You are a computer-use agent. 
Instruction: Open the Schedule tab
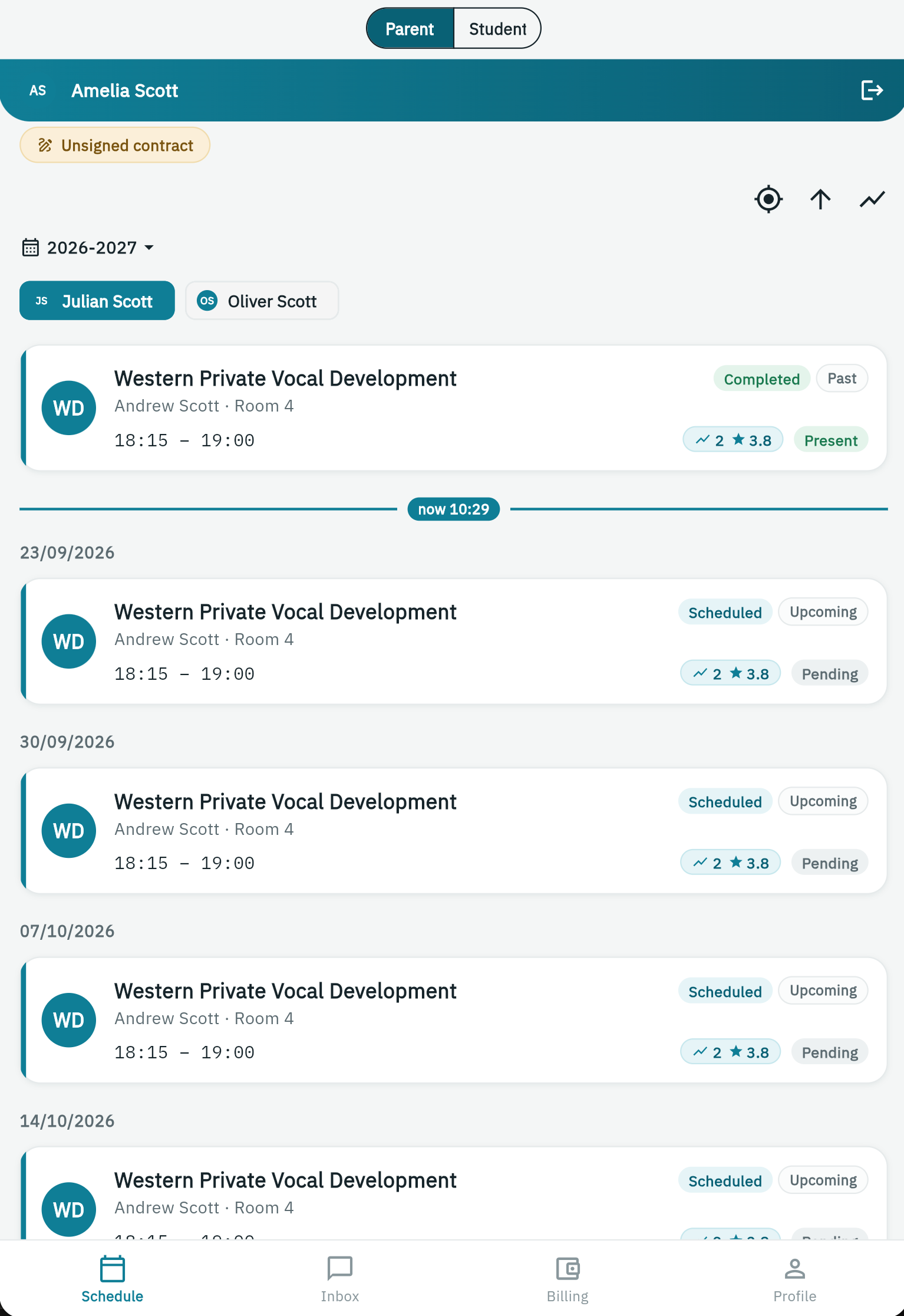[x=113, y=1279]
